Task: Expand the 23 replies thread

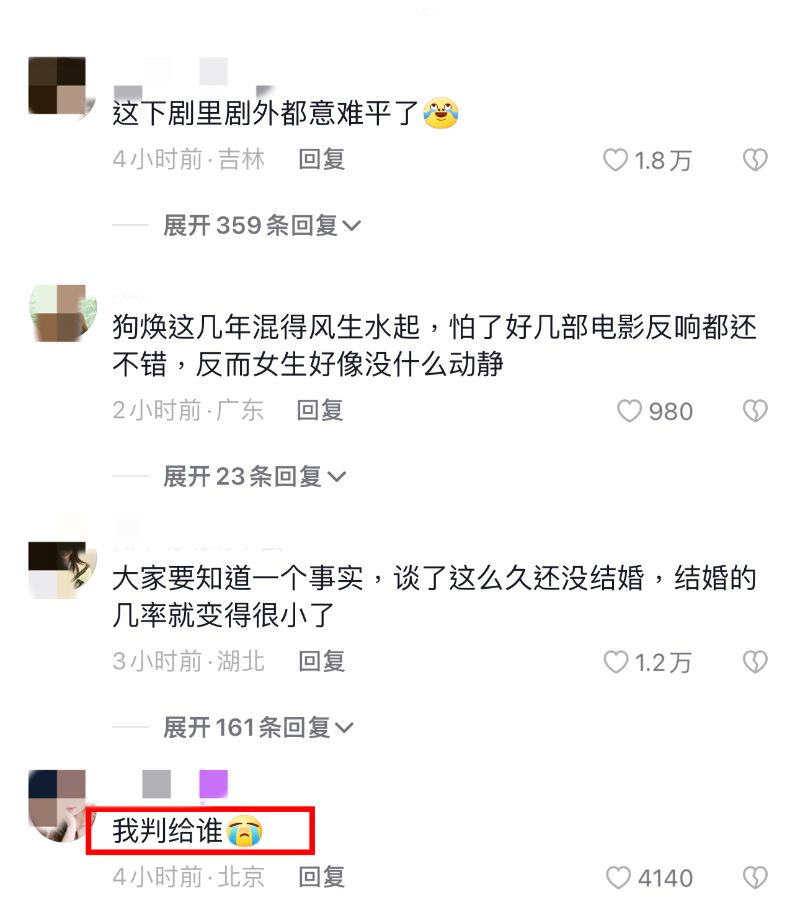Action: pyautogui.click(x=254, y=476)
